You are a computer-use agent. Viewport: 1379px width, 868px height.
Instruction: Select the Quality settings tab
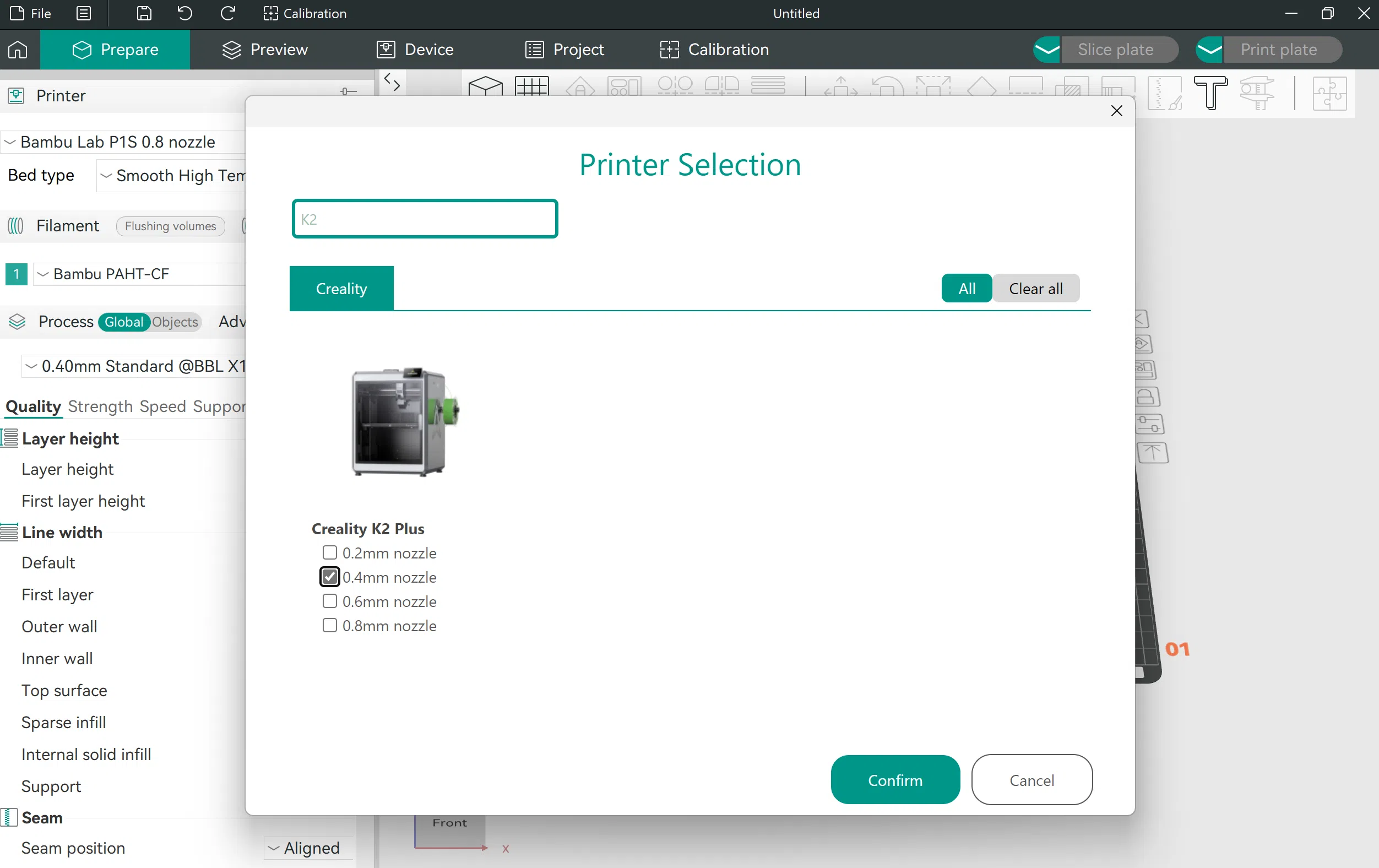tap(33, 406)
